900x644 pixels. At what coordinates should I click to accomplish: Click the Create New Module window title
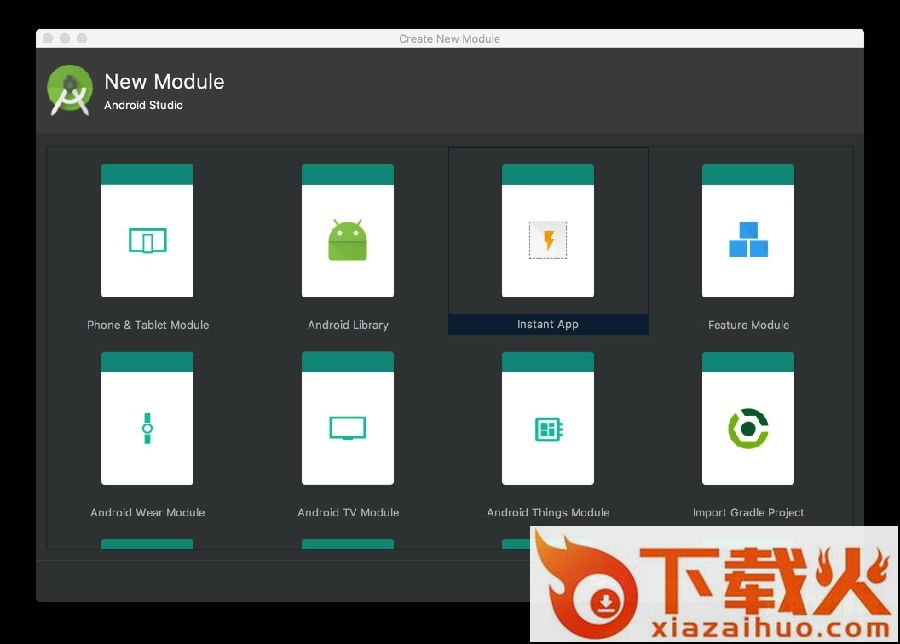pyautogui.click(x=449, y=38)
